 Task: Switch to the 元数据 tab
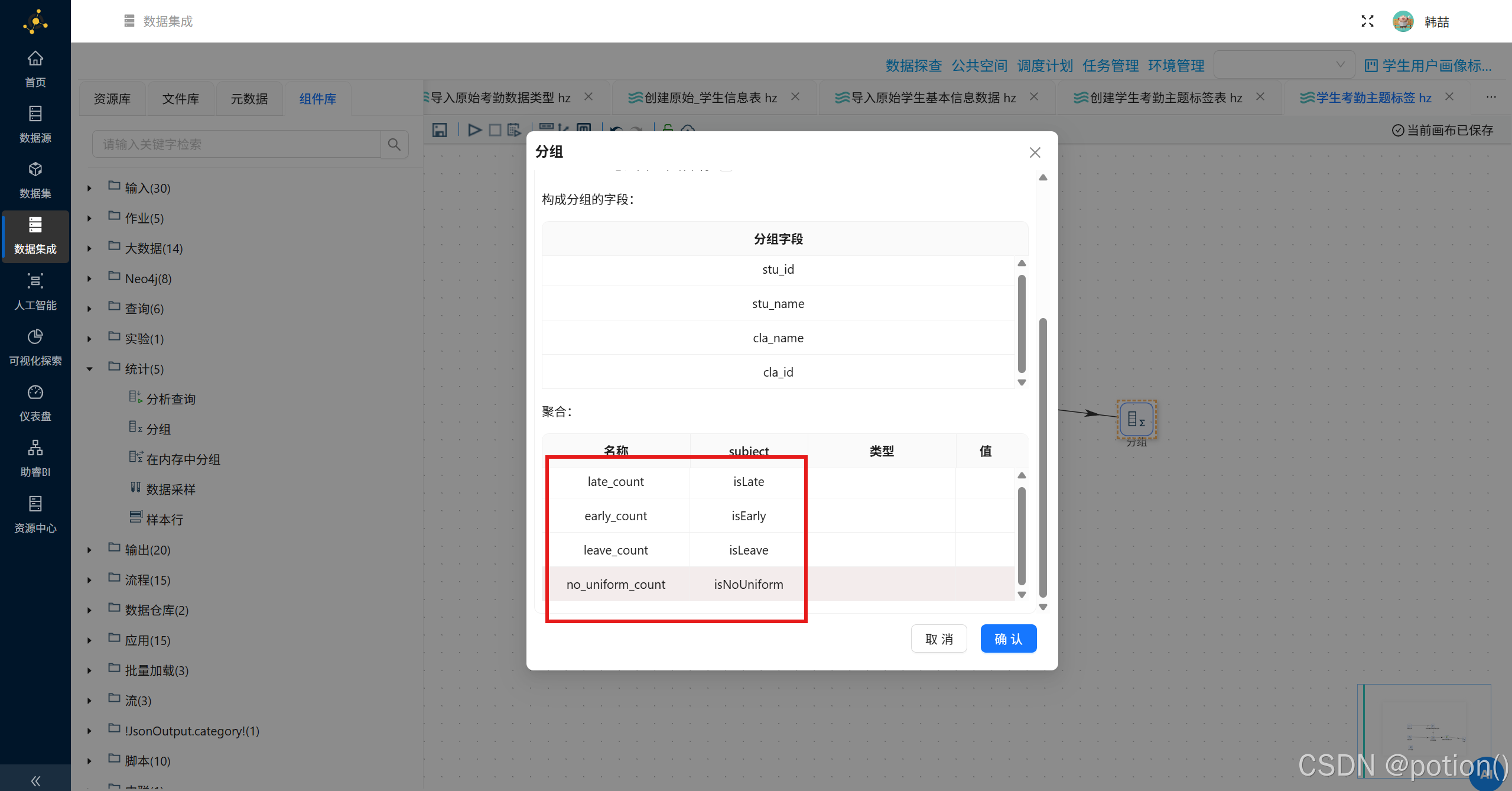(249, 99)
